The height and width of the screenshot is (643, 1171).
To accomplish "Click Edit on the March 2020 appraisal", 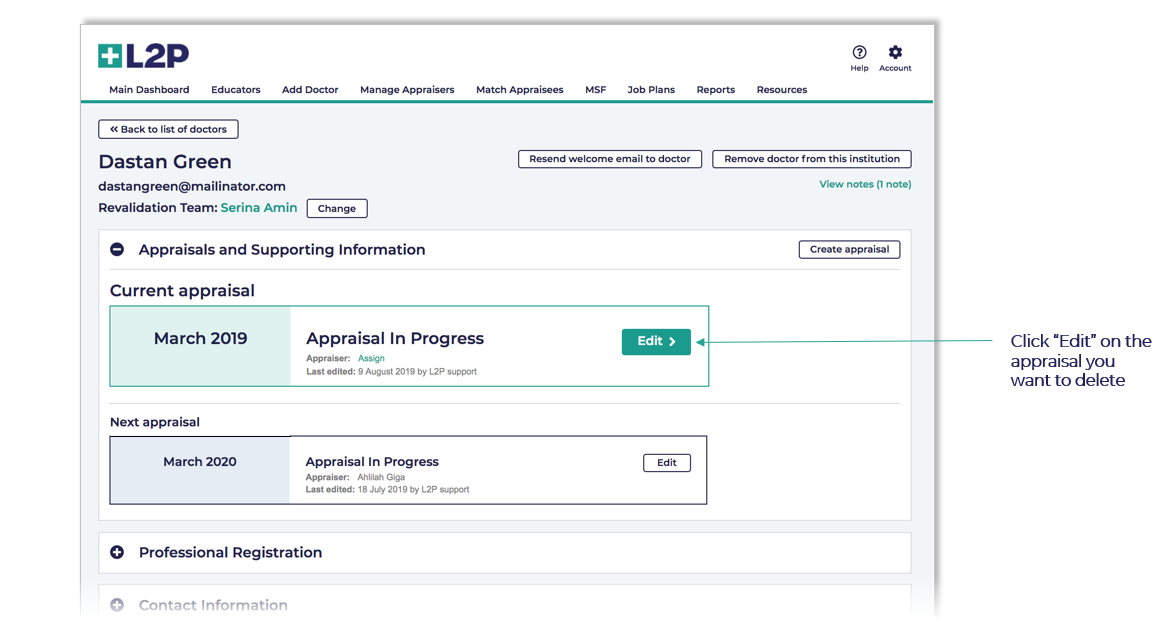I will click(666, 463).
